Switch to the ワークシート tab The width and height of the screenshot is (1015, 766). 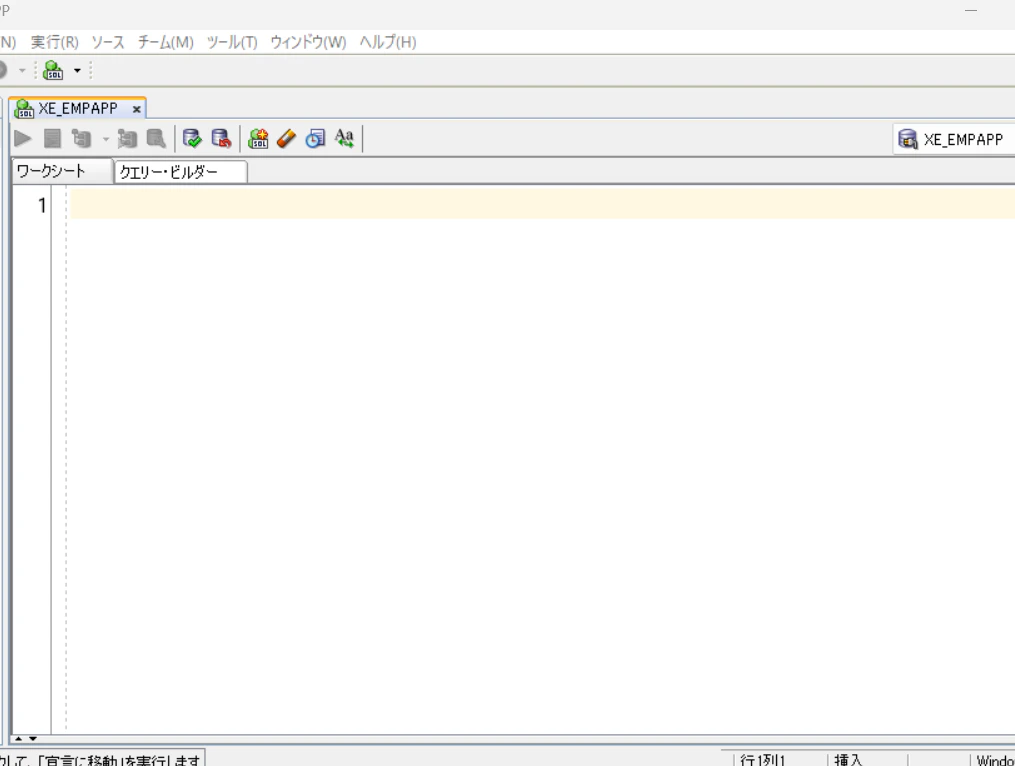62,172
